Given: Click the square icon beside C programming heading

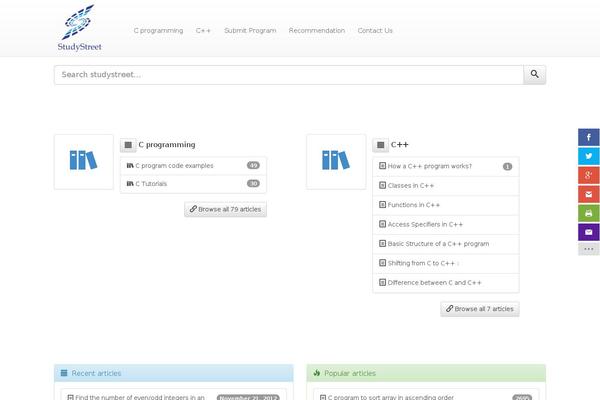Looking at the screenshot, I should pyautogui.click(x=128, y=145).
